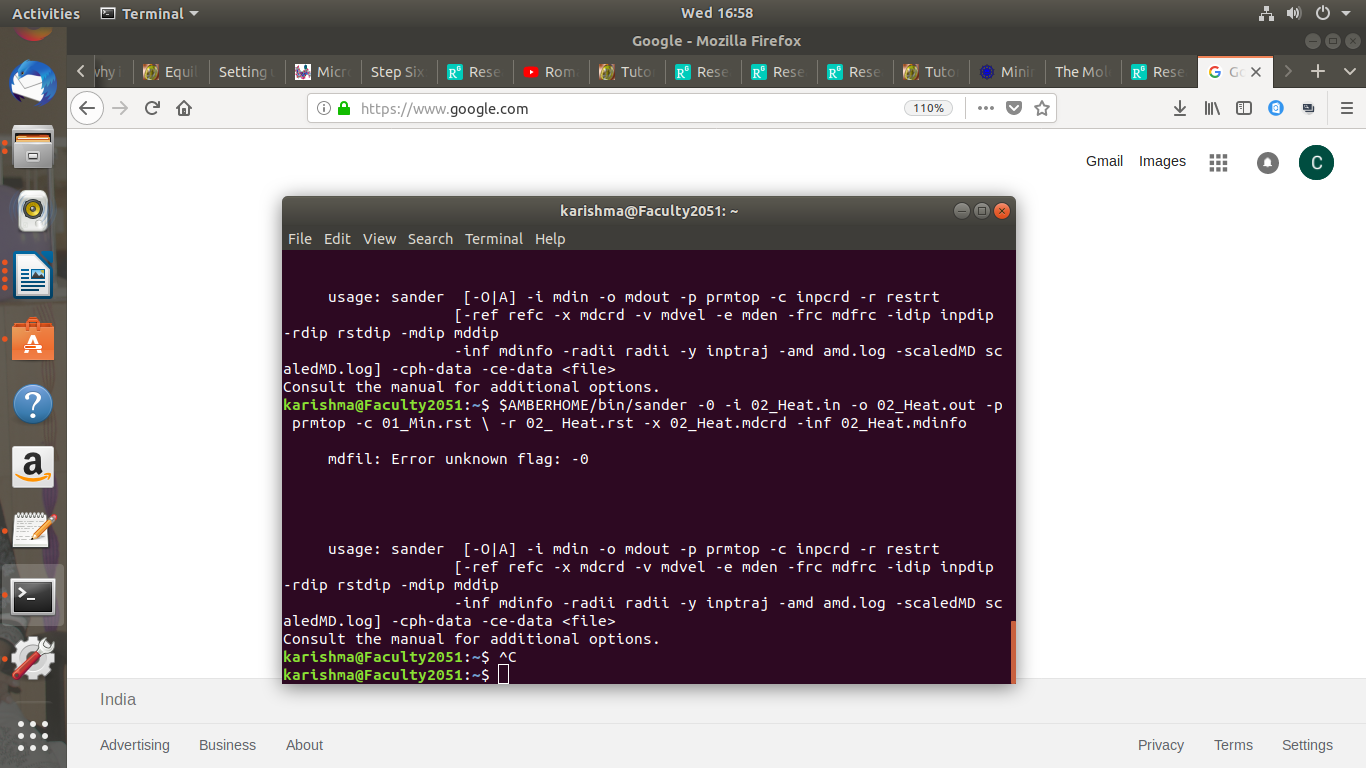Launch Ubuntu Software from the dock
Viewport: 1366px width, 768px height.
[33, 343]
